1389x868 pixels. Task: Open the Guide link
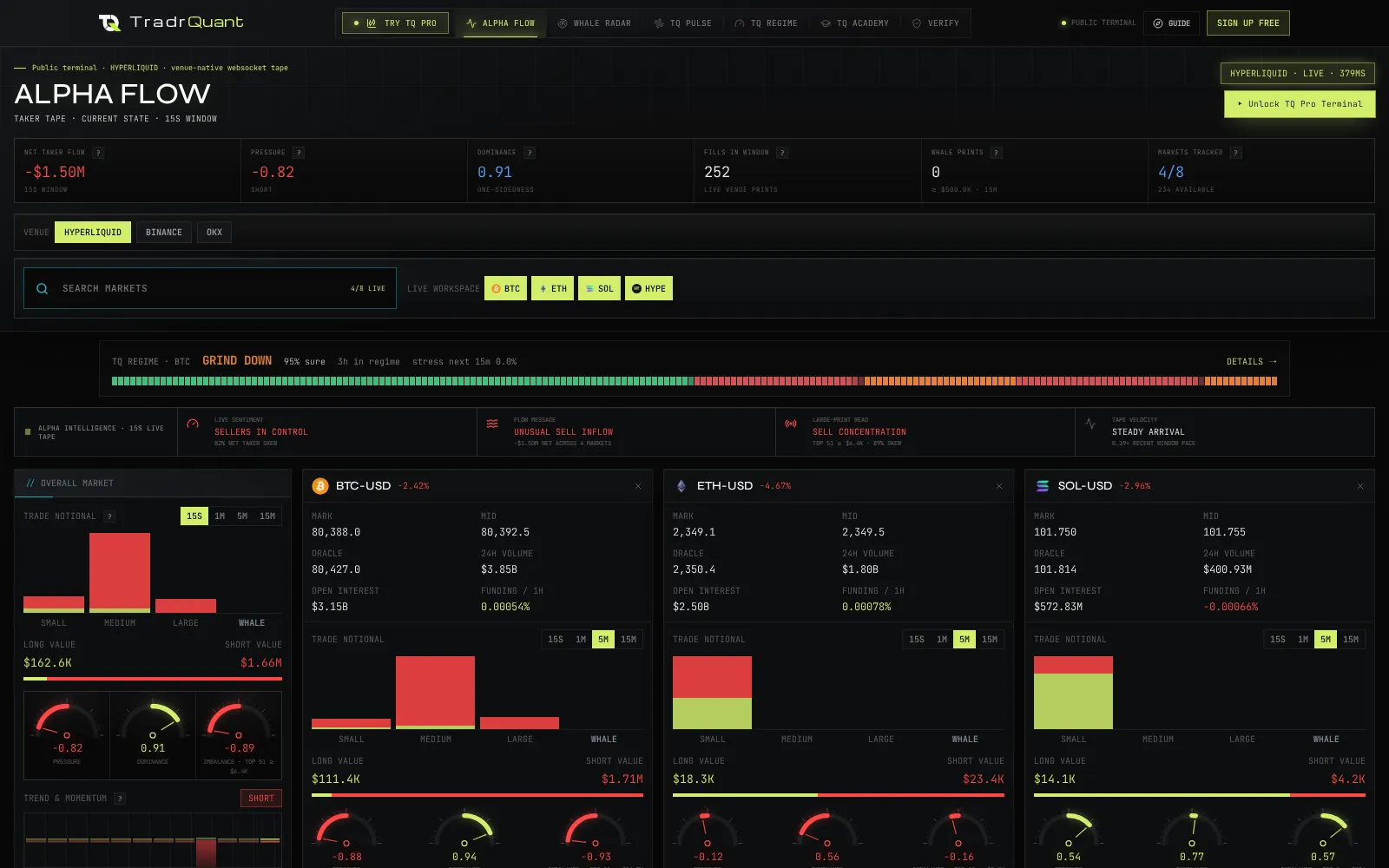click(1172, 23)
